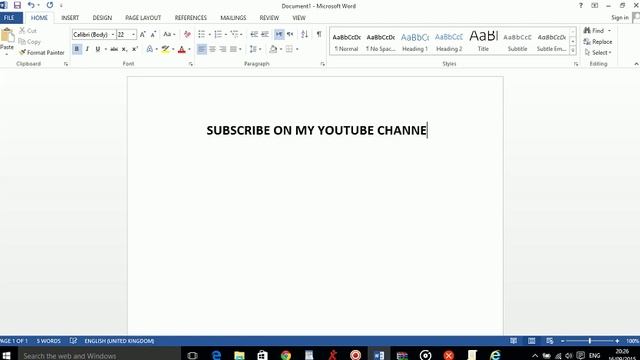Open Google Chrome from the taskbar
Screen dimensions: 640x360
[286, 355]
